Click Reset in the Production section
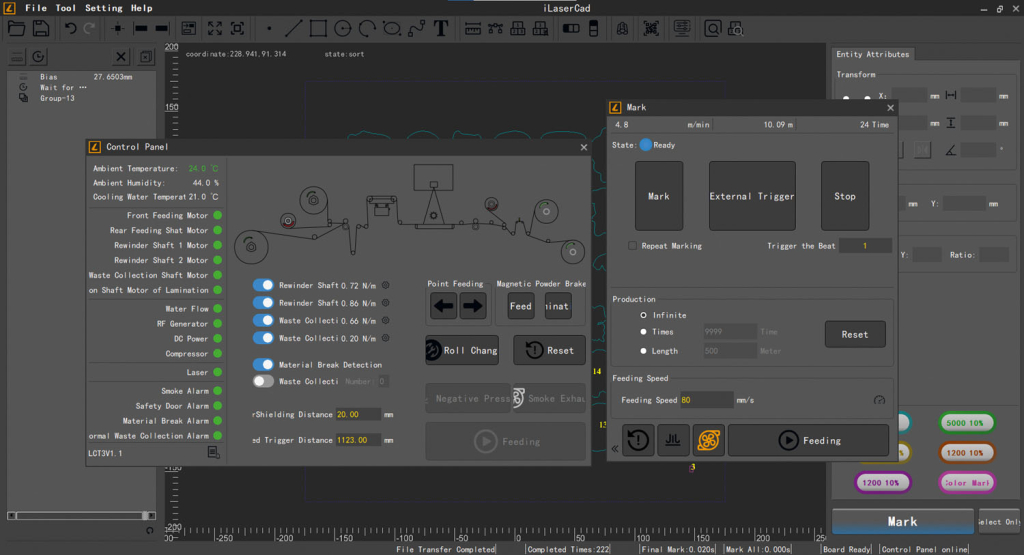 (855, 334)
